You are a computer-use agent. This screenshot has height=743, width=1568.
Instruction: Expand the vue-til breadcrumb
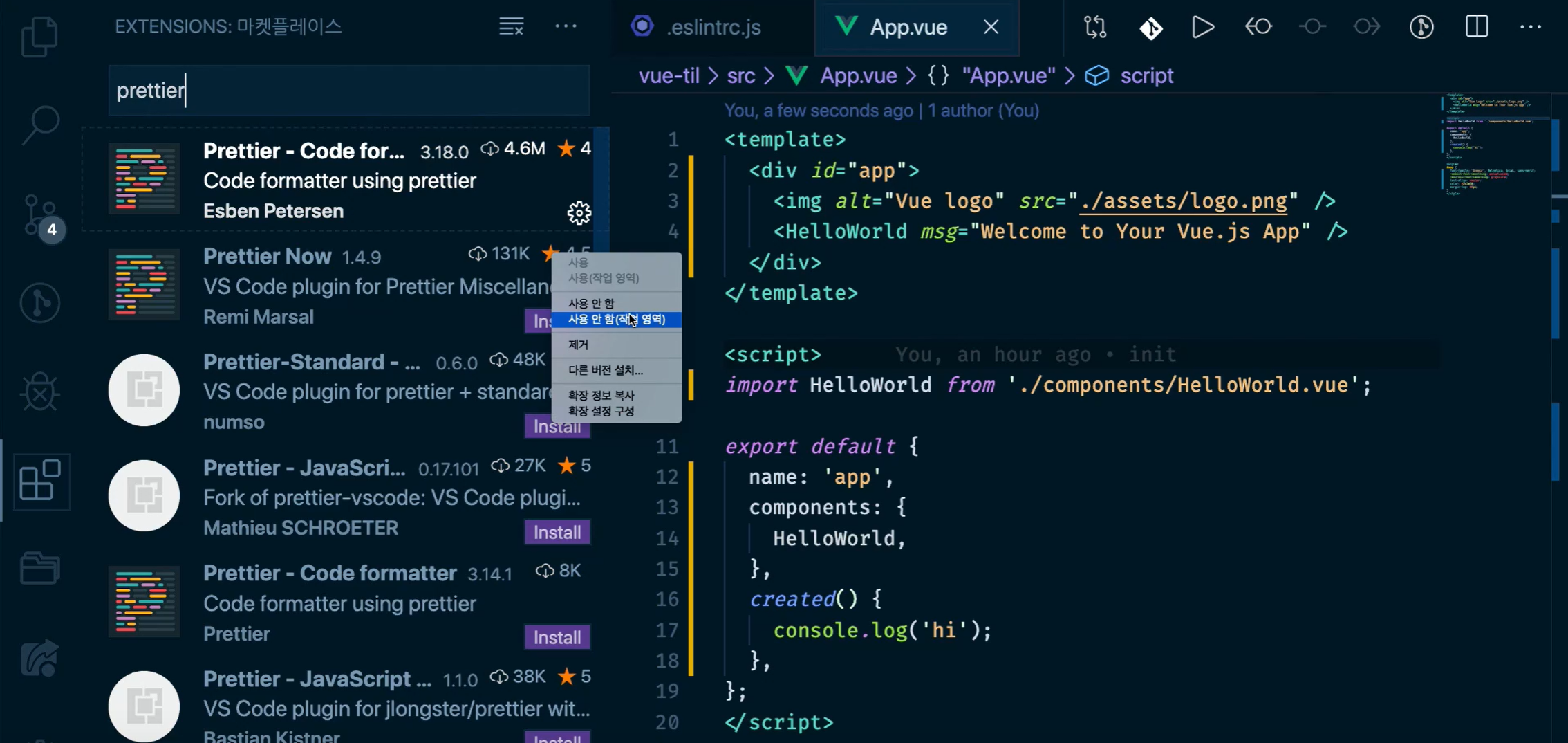tap(669, 75)
